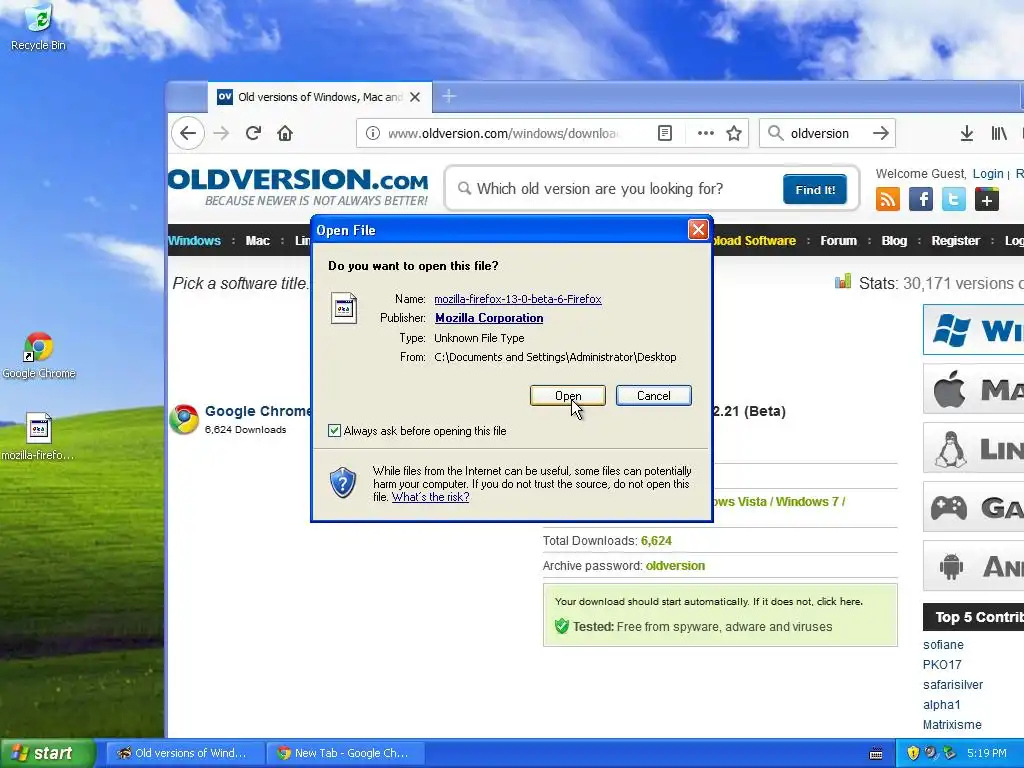Open a new tab with plus button
Viewport: 1024px width, 768px height.
(449, 97)
